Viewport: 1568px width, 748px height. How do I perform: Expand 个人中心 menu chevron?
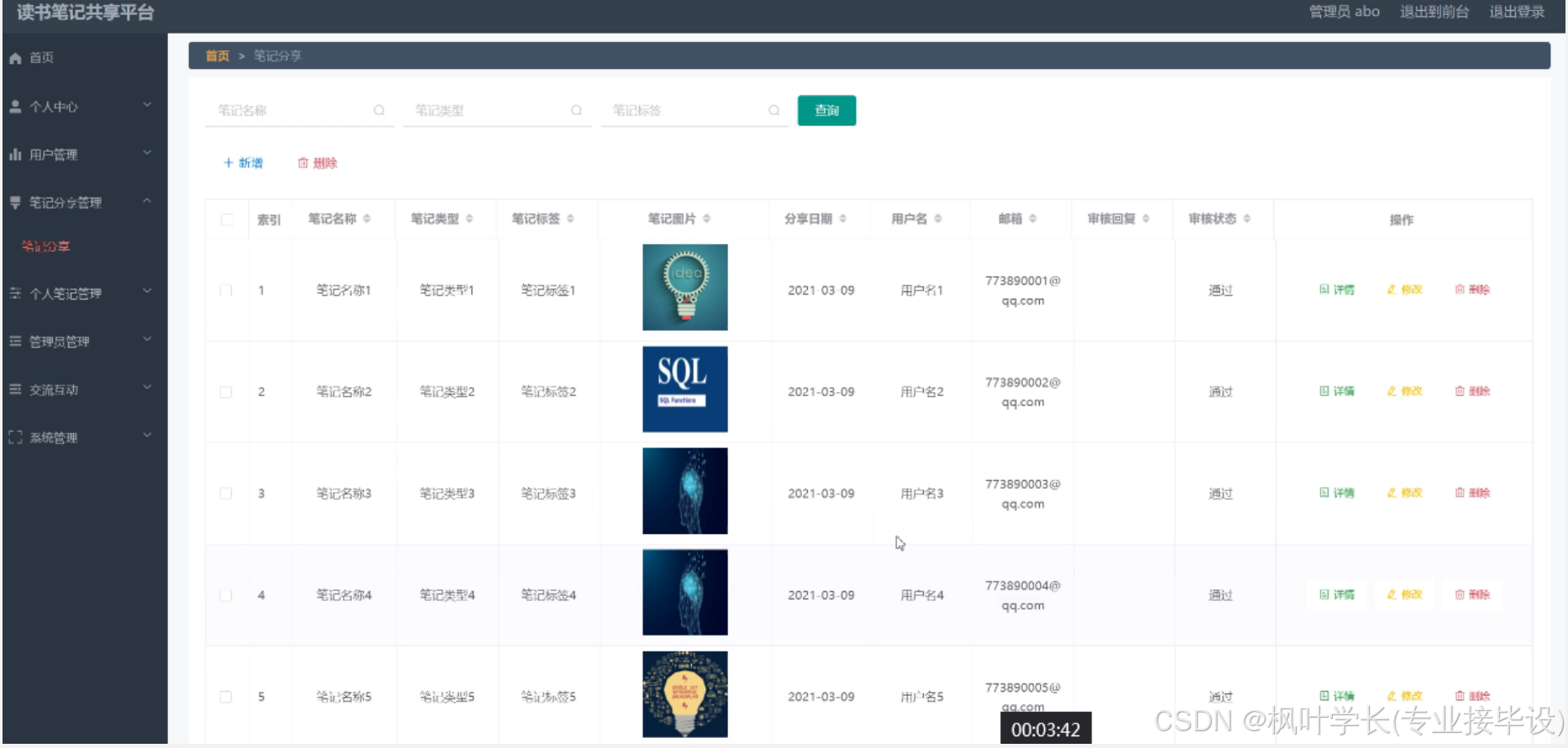(147, 105)
